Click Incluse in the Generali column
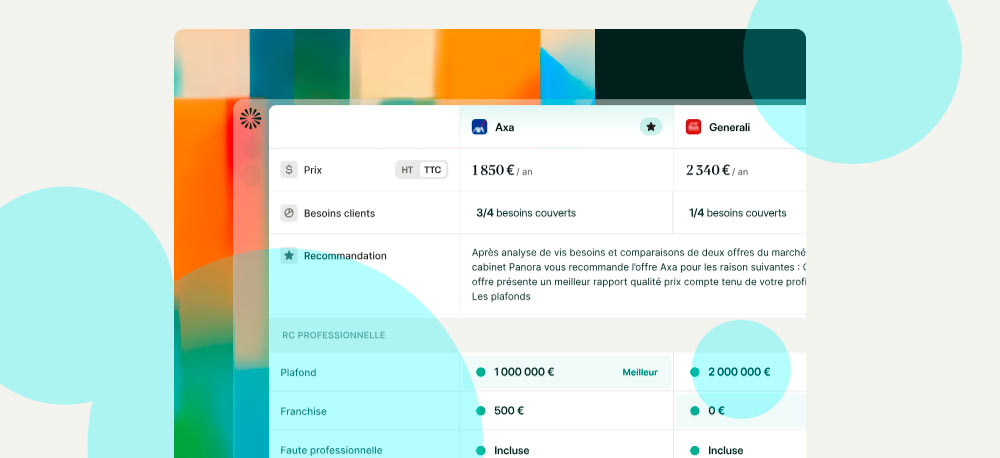Image resolution: width=1000 pixels, height=458 pixels. coord(726,450)
